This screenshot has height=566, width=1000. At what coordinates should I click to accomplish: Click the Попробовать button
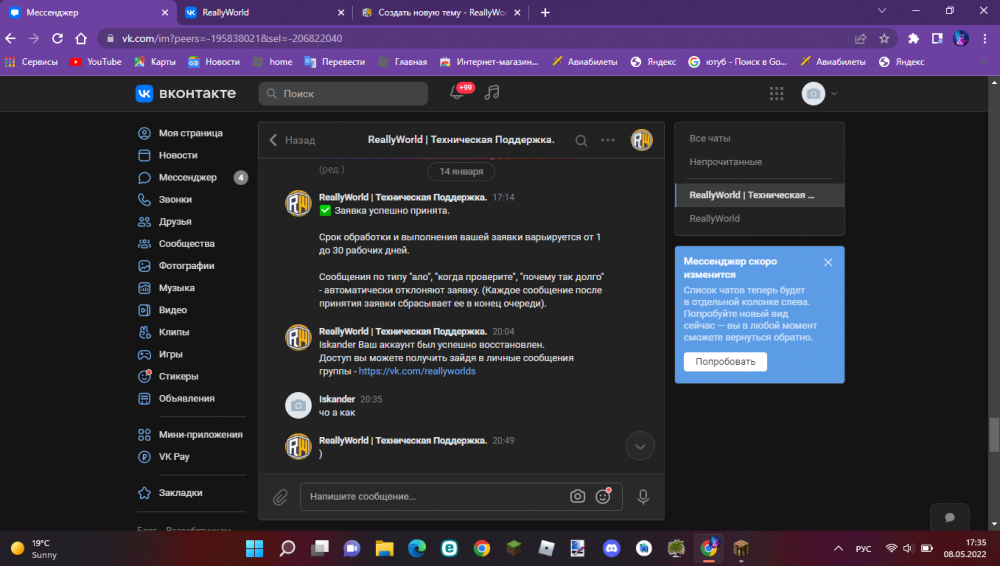point(725,362)
